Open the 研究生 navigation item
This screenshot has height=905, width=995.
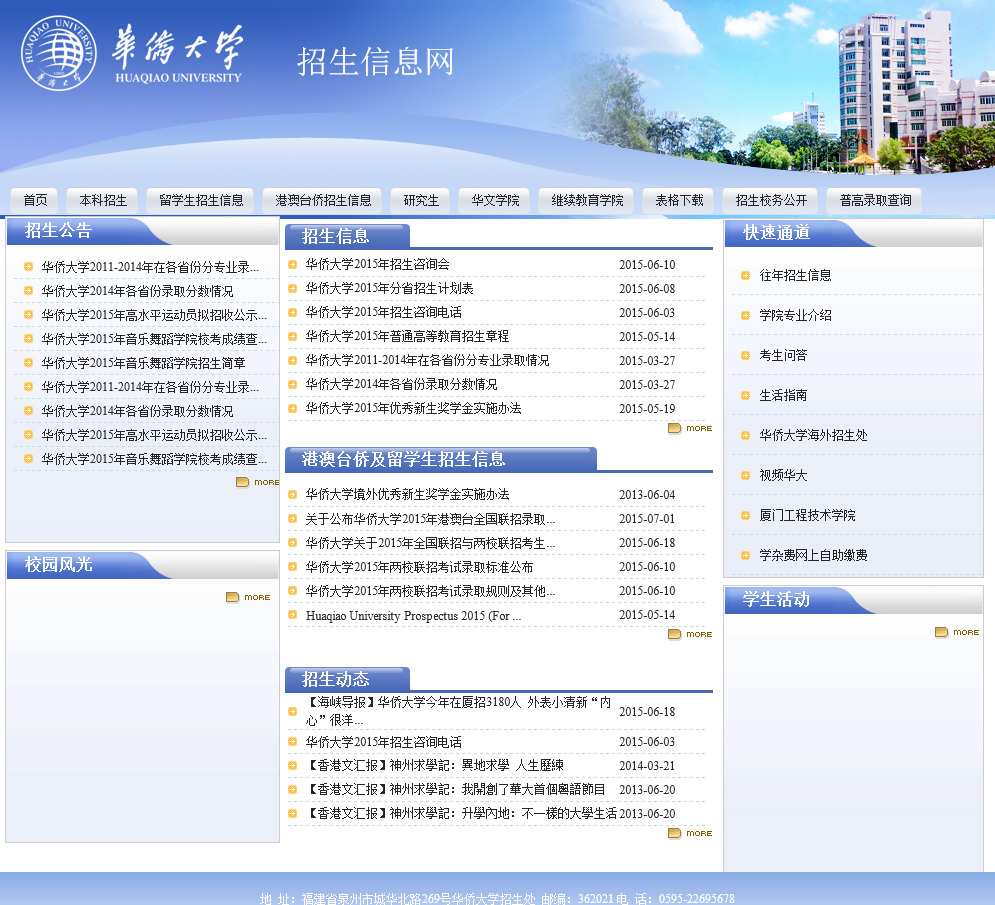(x=421, y=201)
